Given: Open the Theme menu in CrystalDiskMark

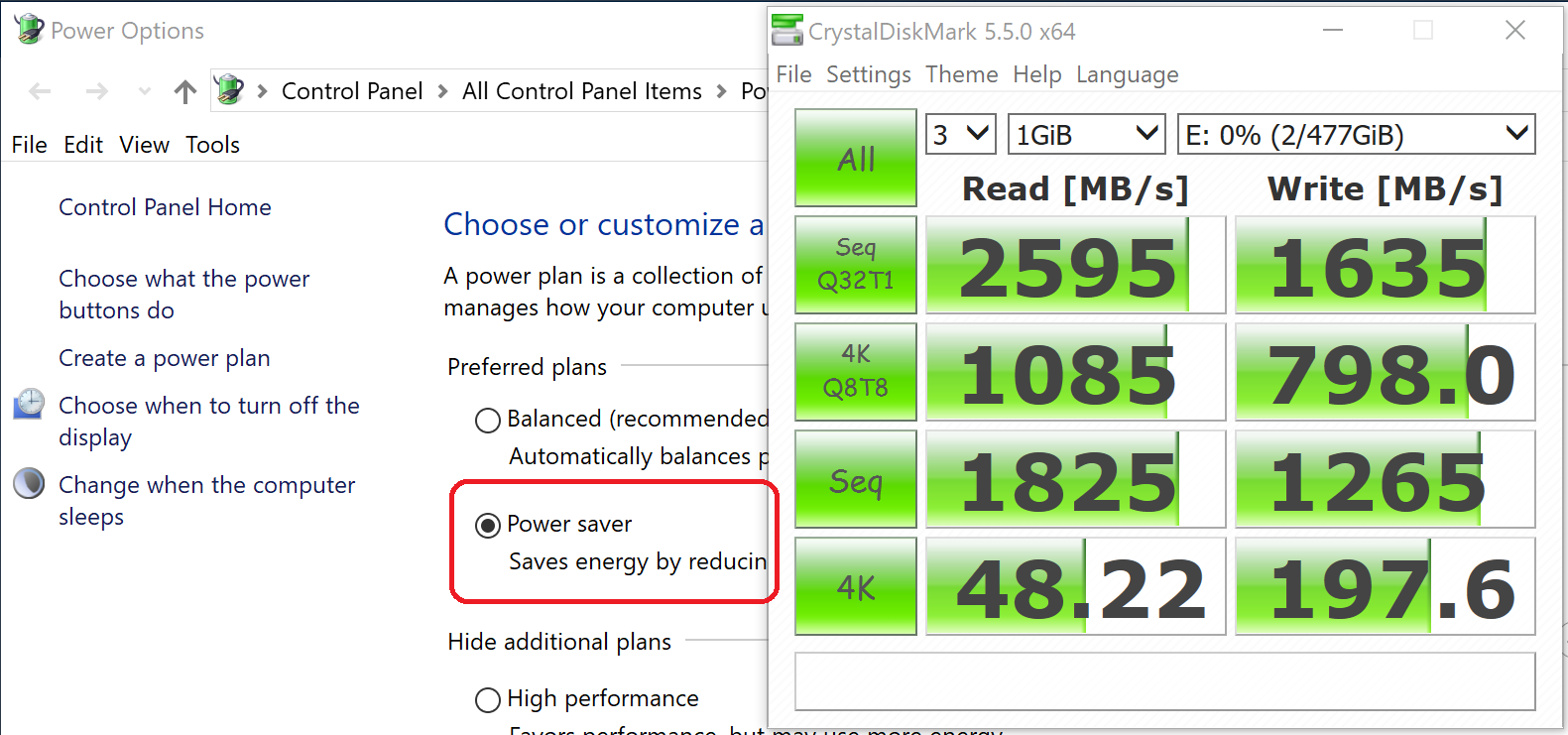Looking at the screenshot, I should (961, 75).
